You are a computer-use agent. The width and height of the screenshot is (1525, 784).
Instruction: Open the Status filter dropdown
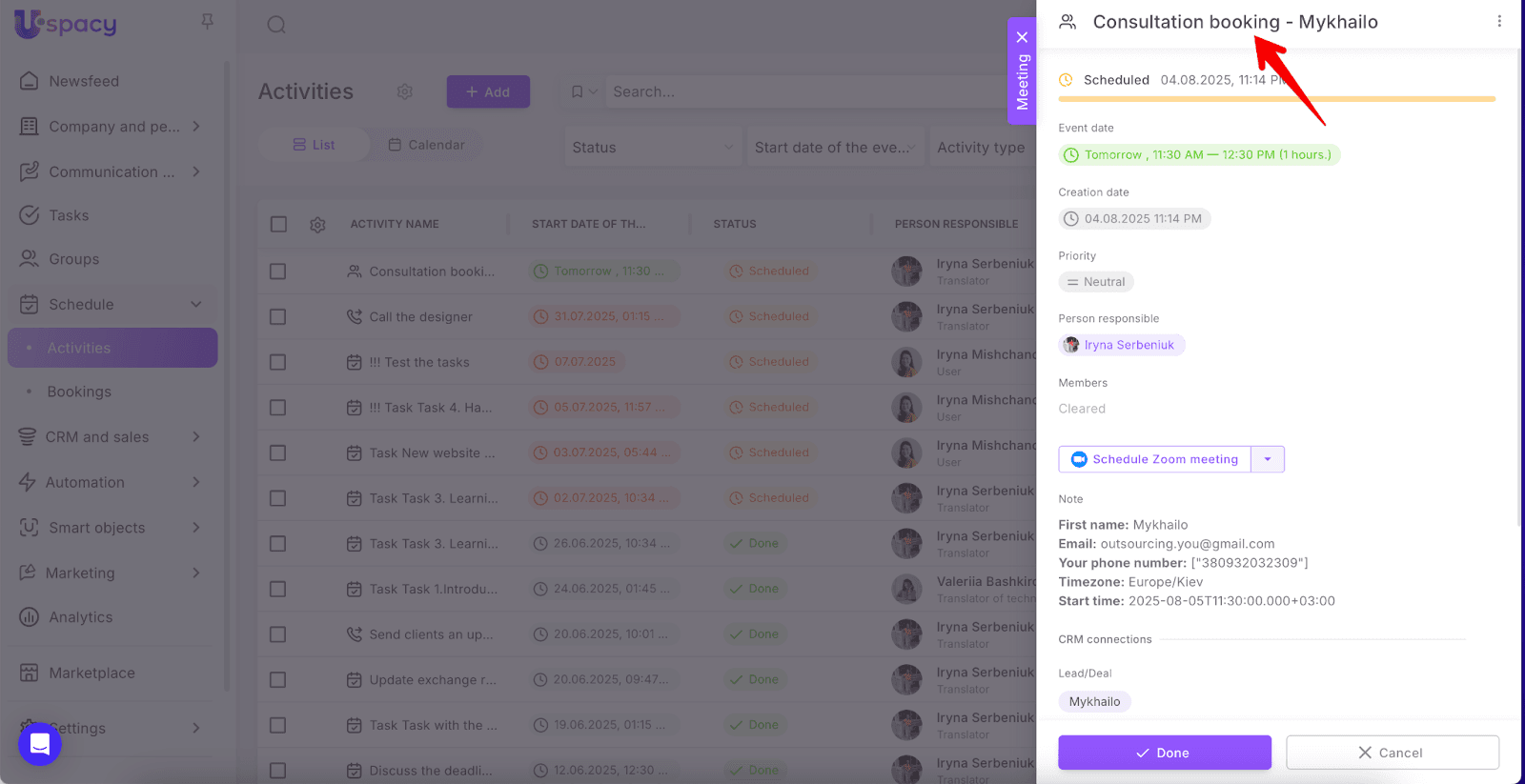(x=653, y=147)
